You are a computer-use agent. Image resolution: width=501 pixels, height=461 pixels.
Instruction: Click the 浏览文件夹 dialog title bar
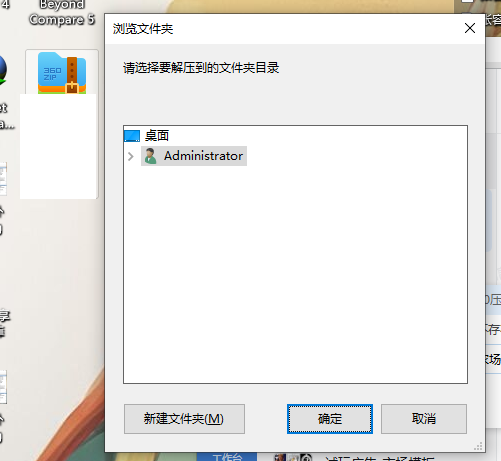click(x=283, y=29)
